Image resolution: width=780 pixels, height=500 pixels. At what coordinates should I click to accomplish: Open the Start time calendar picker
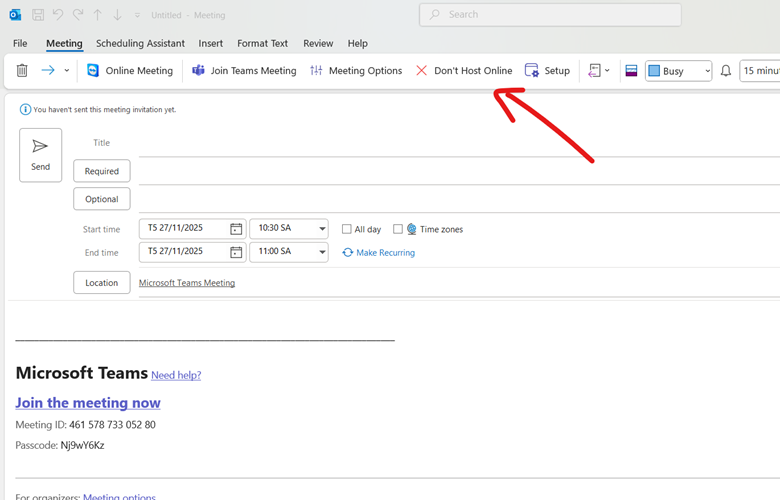[236, 229]
